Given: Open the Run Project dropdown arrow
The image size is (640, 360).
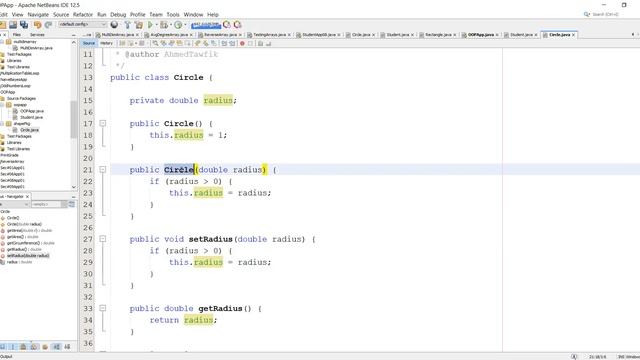Looking at the screenshot, I should [x=156, y=25].
